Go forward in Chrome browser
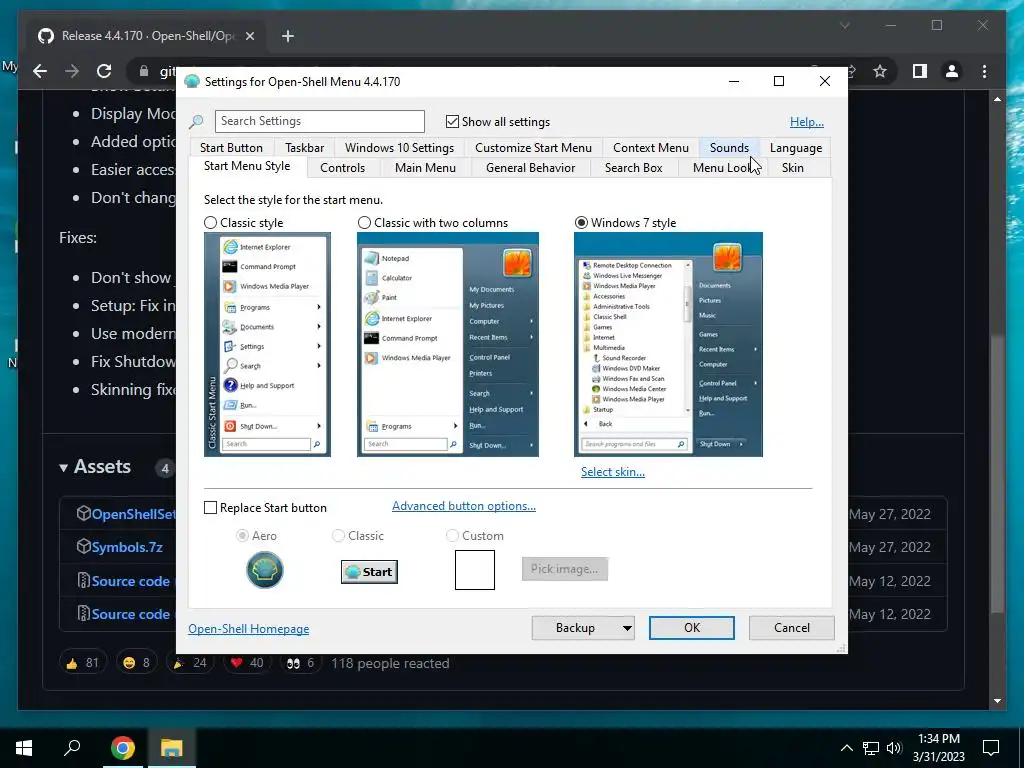The height and width of the screenshot is (768, 1024). tap(72, 71)
